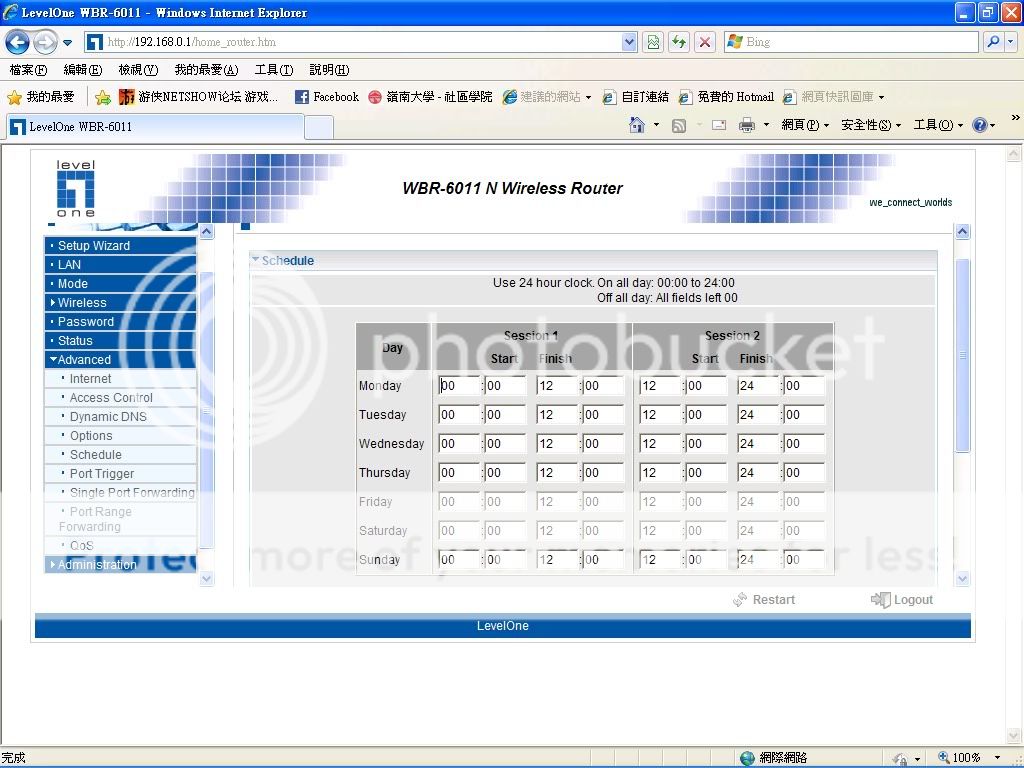Click Monday Session 1 start hour field
Screen dimensions: 1024x768
(458, 386)
